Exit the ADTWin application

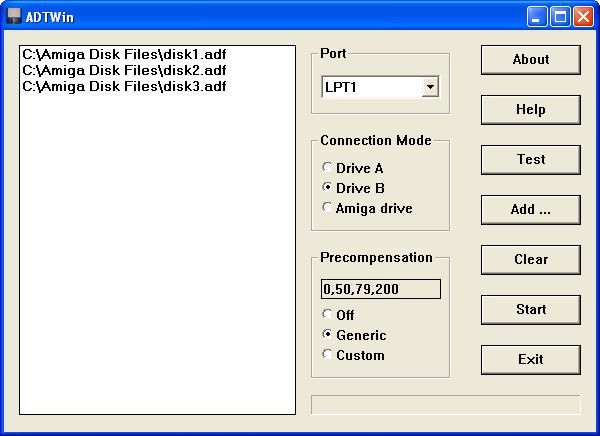point(530,359)
